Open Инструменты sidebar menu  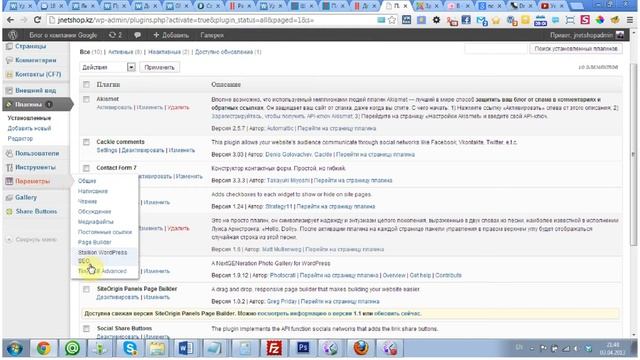pyautogui.click(x=35, y=167)
